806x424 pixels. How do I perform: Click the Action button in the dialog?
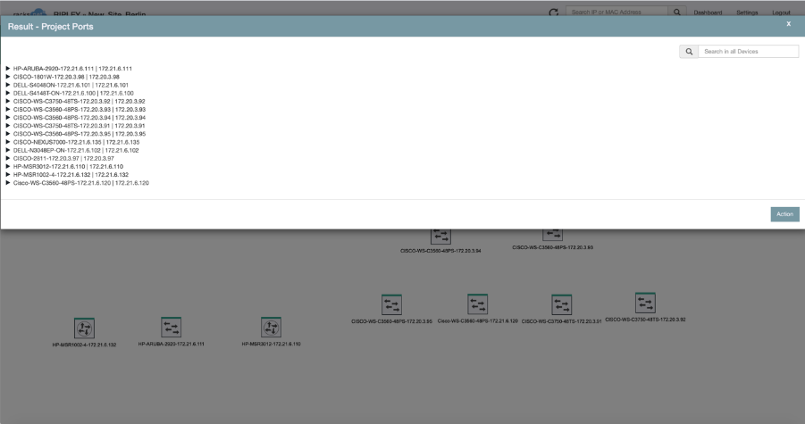coord(784,214)
